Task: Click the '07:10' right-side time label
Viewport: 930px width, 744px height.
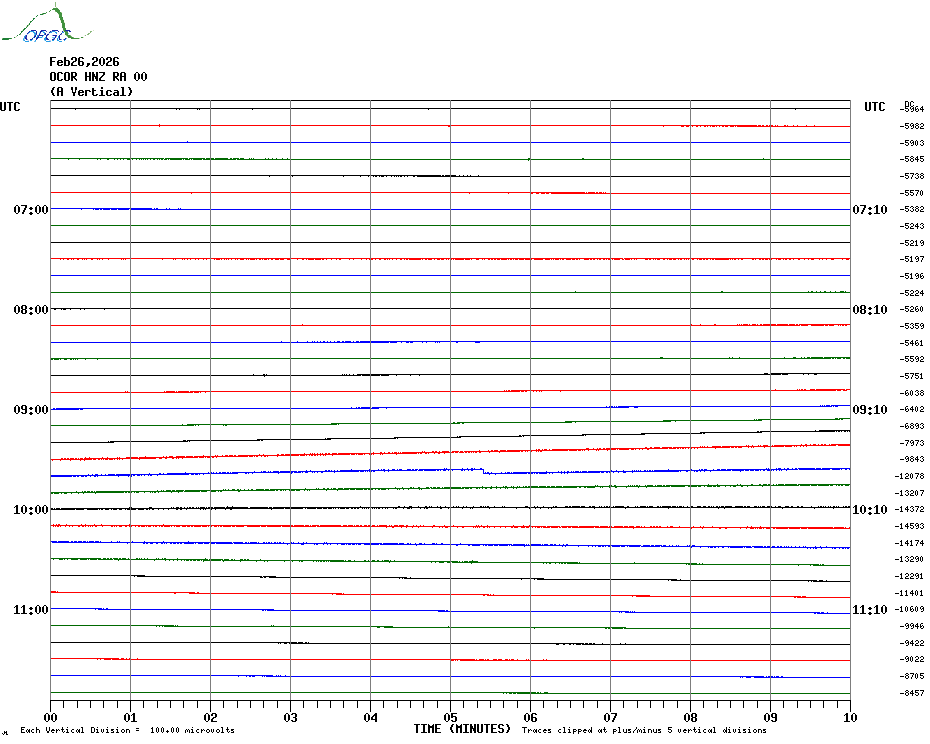Action: [870, 209]
